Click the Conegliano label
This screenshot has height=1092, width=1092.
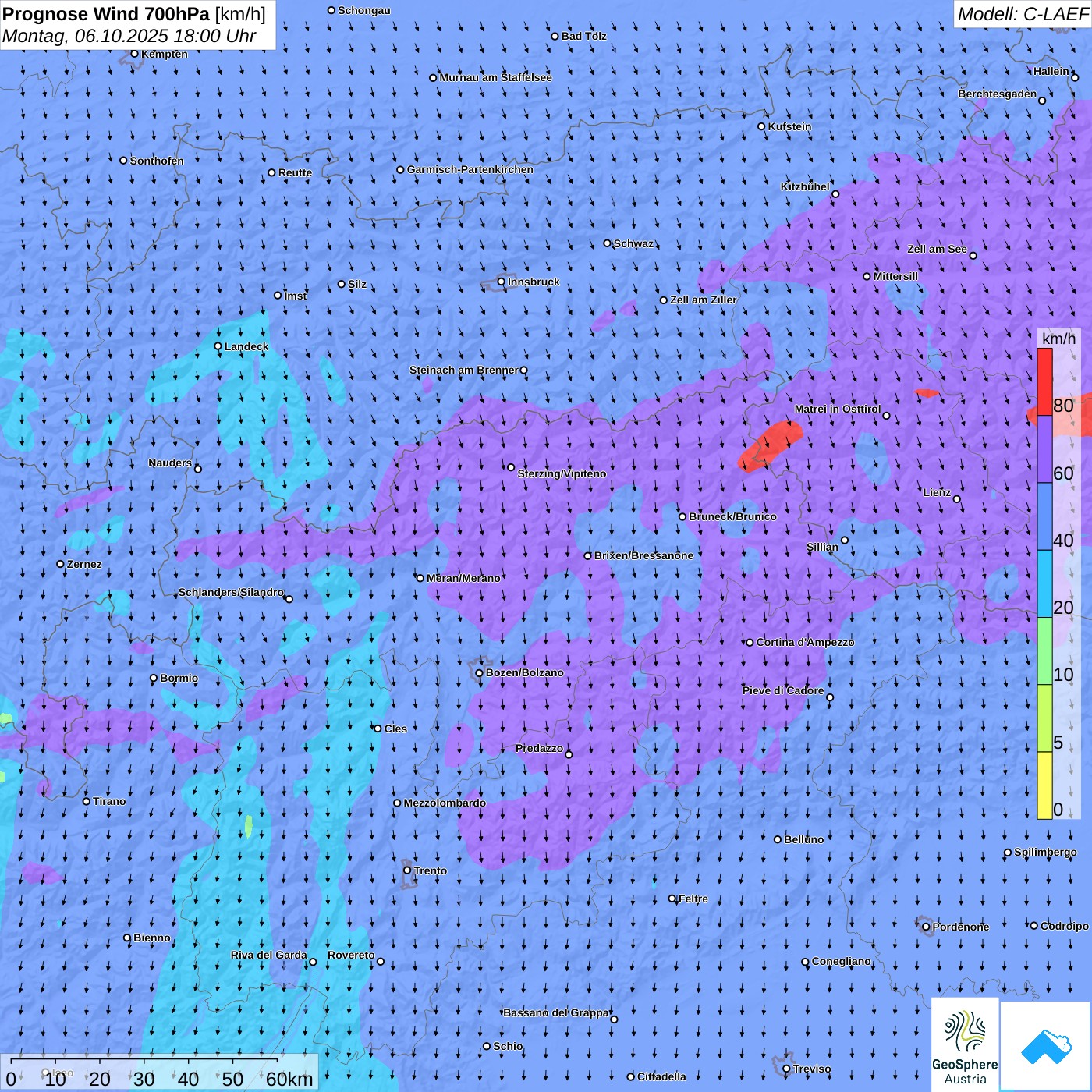click(841, 961)
